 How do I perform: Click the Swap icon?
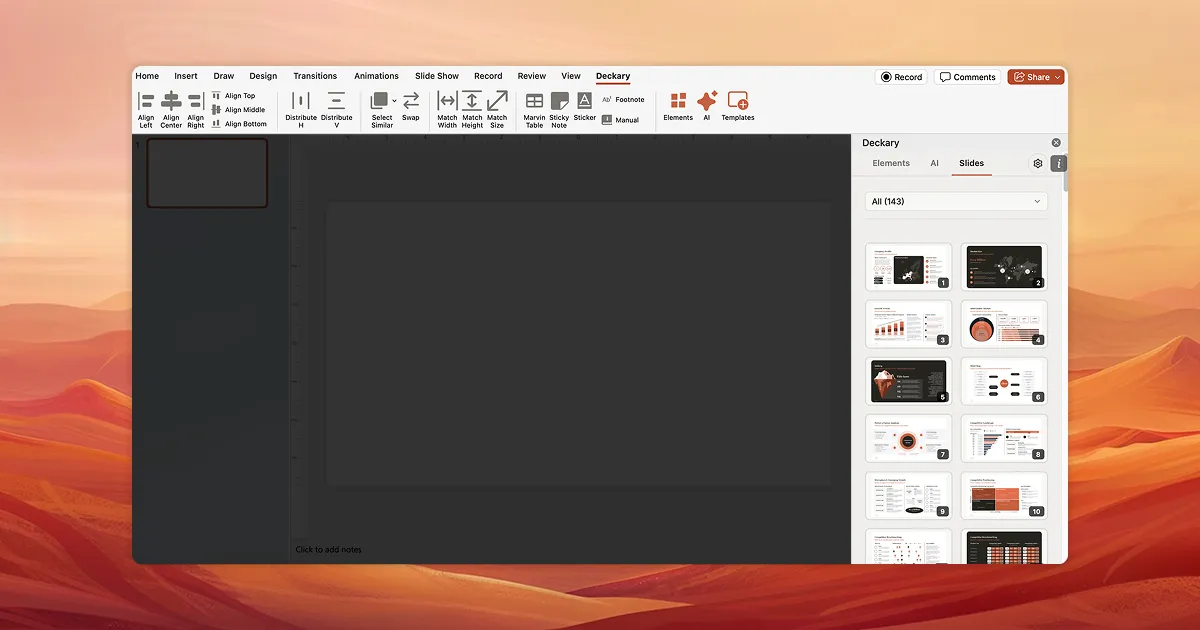411,102
